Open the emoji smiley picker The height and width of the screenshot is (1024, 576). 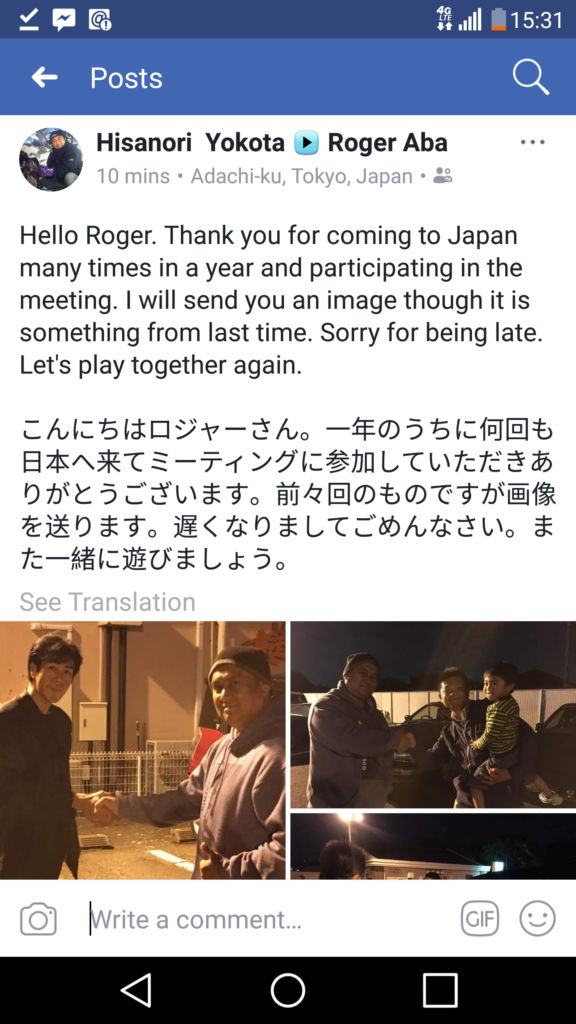pyautogui.click(x=537, y=919)
